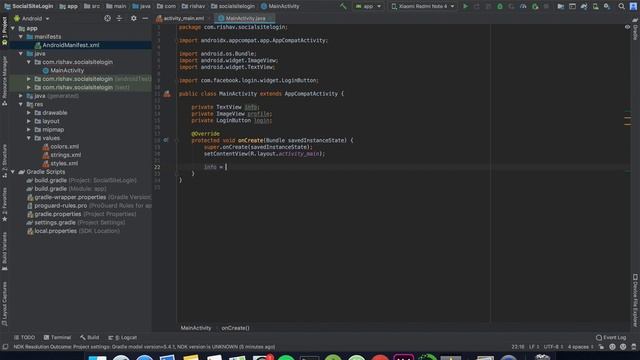Open the Resource Manager side tab
The width and height of the screenshot is (640, 360).
click(x=4, y=82)
